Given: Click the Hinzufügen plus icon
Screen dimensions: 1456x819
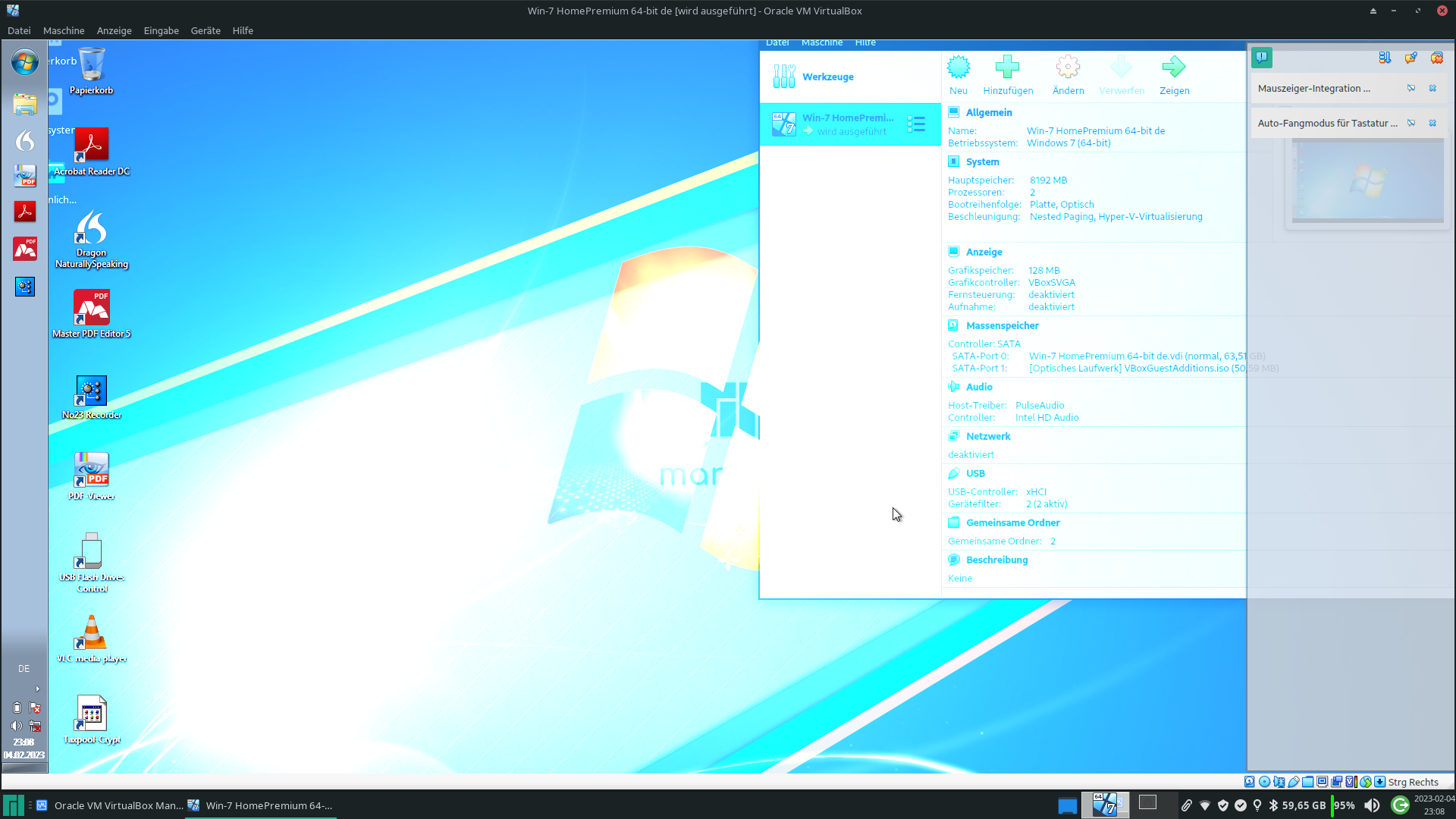Looking at the screenshot, I should click(1008, 74).
